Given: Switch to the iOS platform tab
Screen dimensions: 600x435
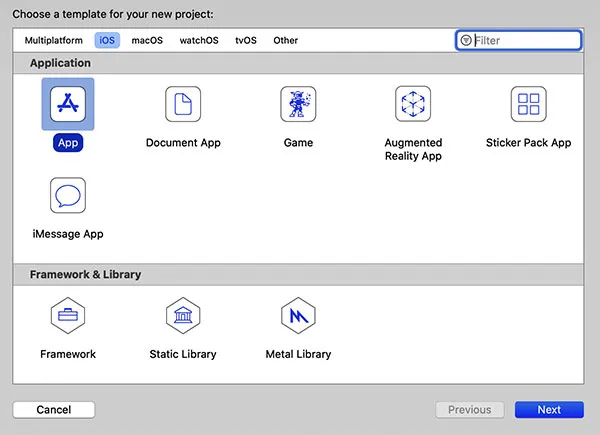Looking at the screenshot, I should (107, 41).
